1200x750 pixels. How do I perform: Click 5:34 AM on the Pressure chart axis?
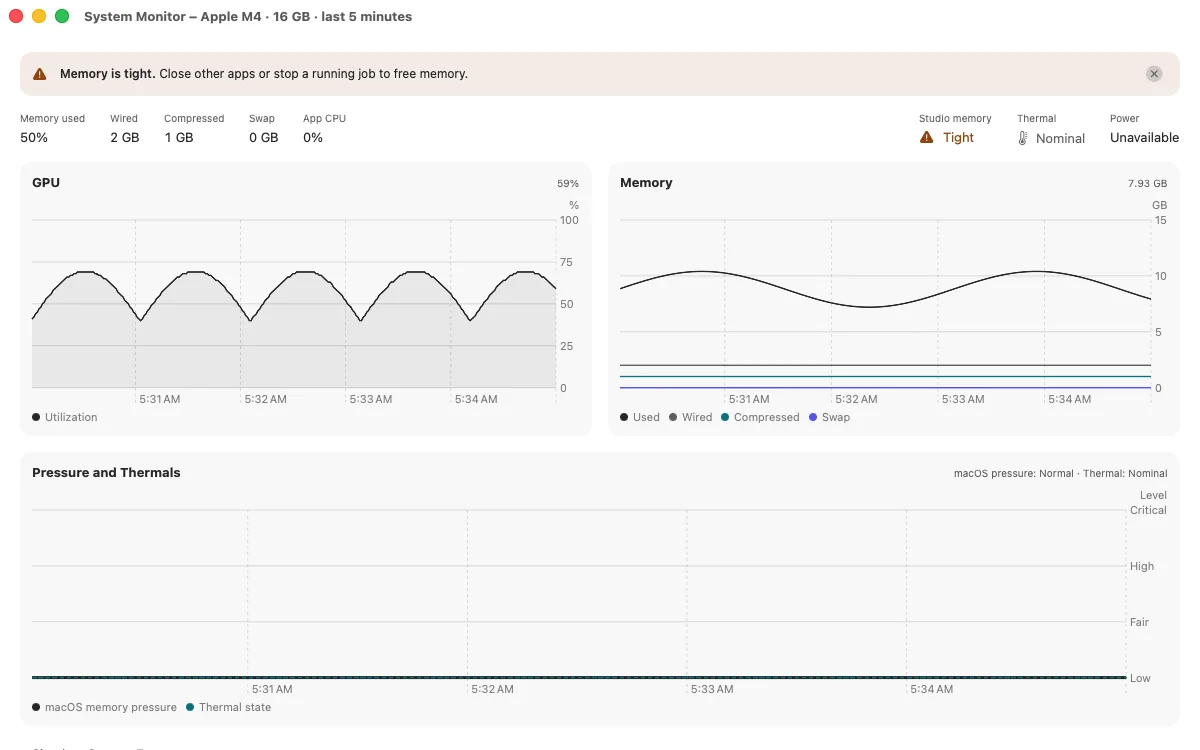pos(932,689)
